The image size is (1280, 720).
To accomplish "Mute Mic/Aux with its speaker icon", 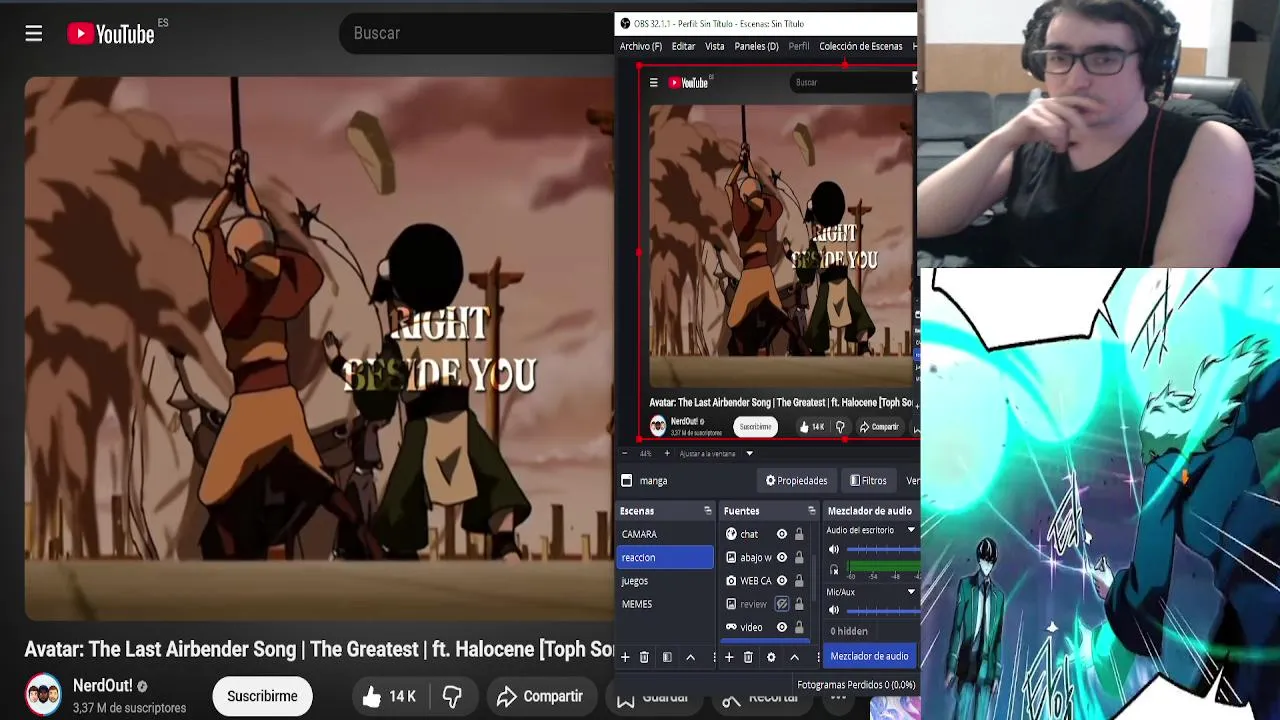I will [834, 610].
